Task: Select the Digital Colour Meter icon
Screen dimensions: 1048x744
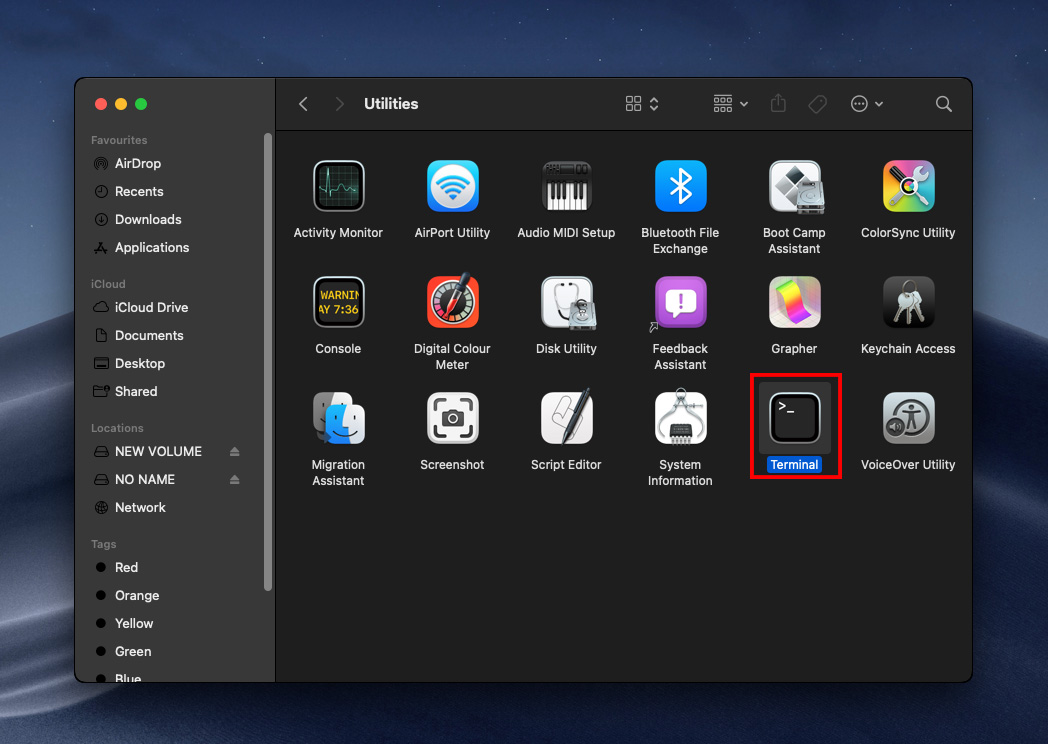Action: [x=452, y=301]
